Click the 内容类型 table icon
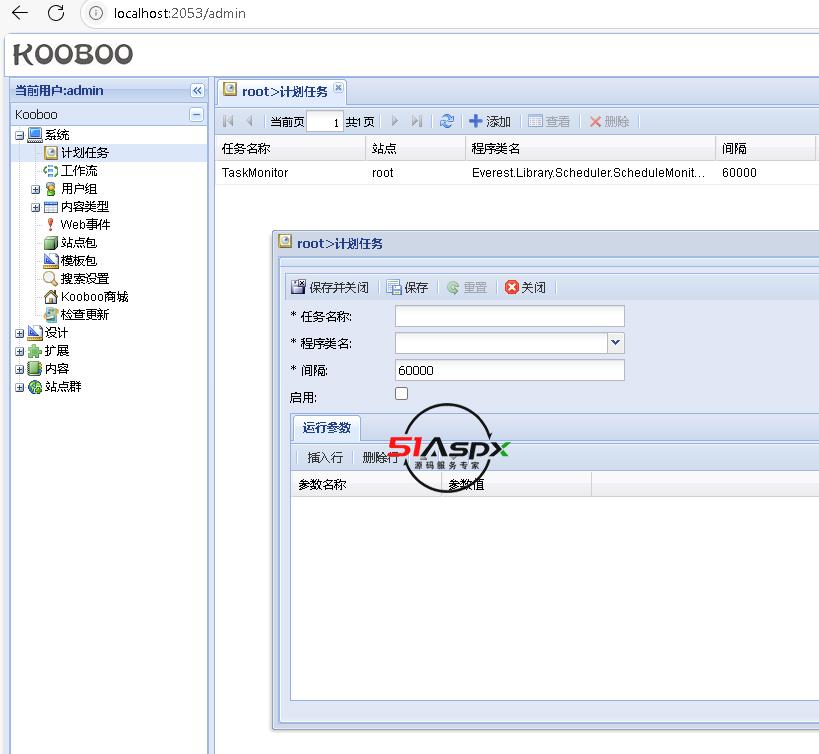Screen dimensions: 819x754 51,207
